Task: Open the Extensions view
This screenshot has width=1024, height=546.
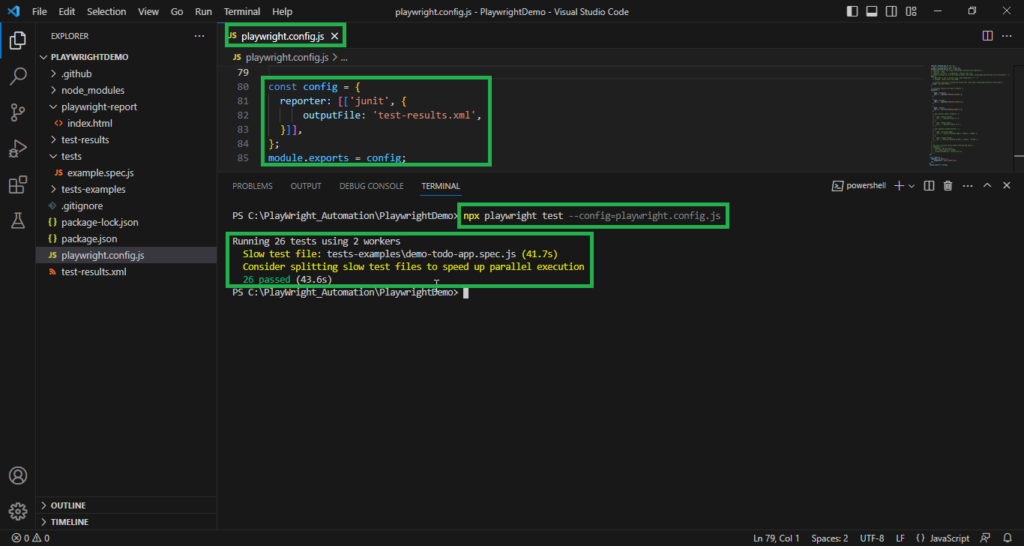Action: coord(18,185)
